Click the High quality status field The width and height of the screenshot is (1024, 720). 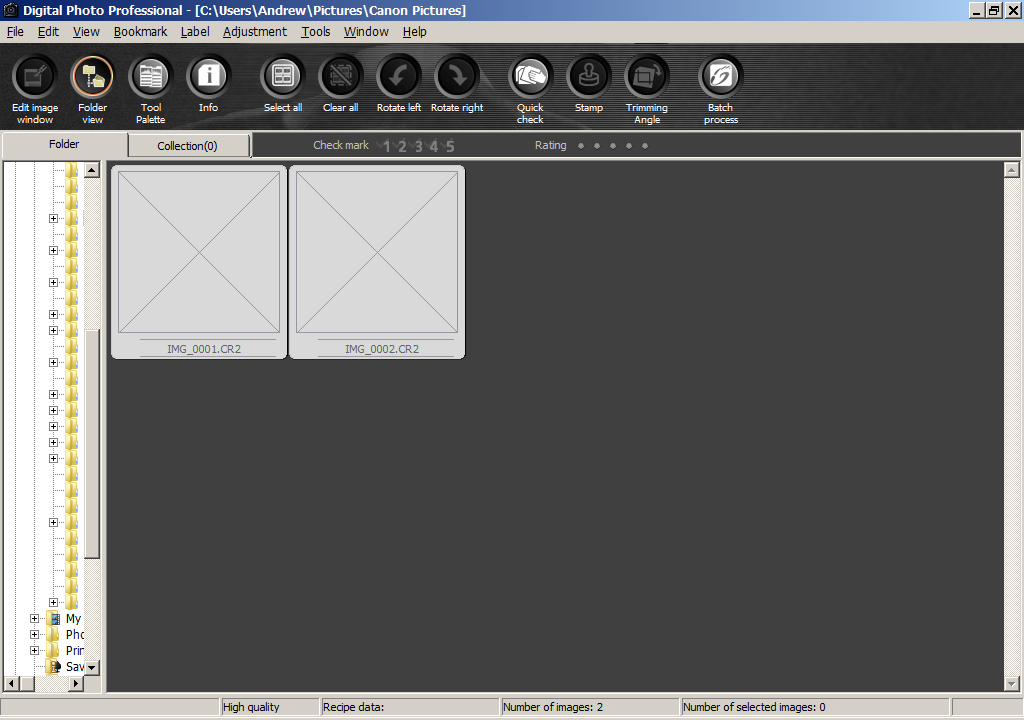pyautogui.click(x=270, y=707)
